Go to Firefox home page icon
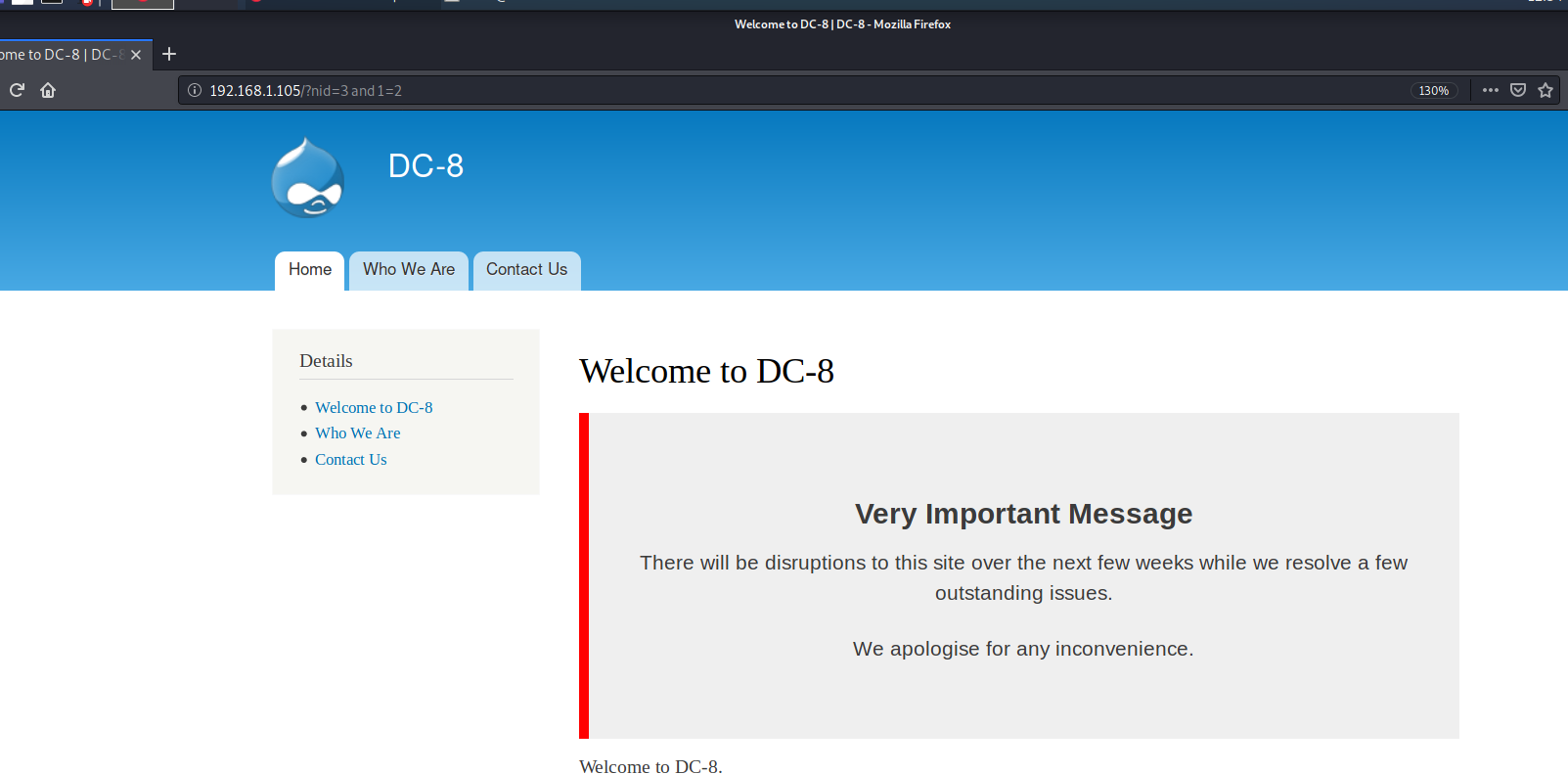Viewport: 1568px width, 774px height. pos(48,90)
